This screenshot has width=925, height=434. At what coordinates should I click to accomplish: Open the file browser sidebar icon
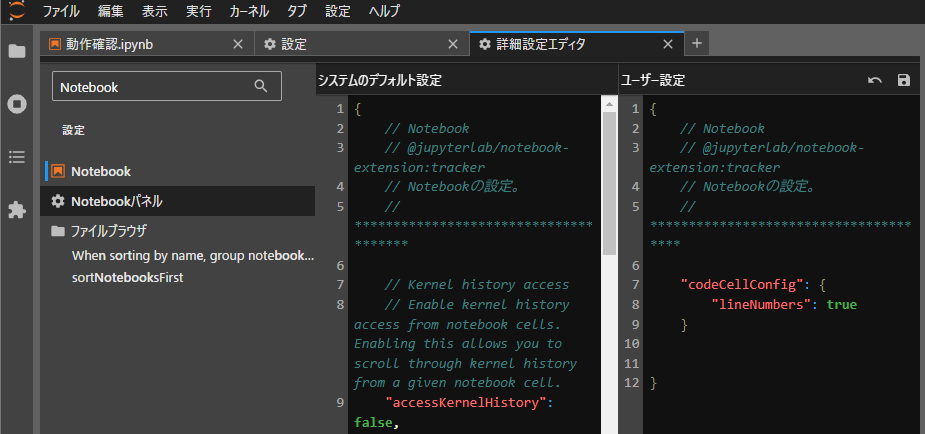tap(17, 51)
